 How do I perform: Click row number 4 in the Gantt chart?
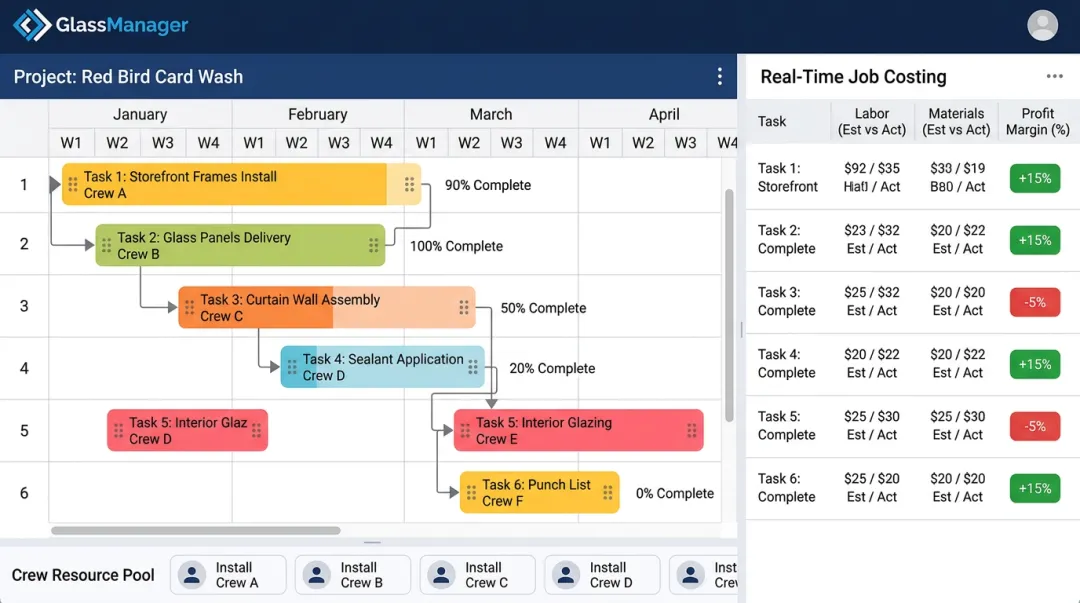point(24,368)
